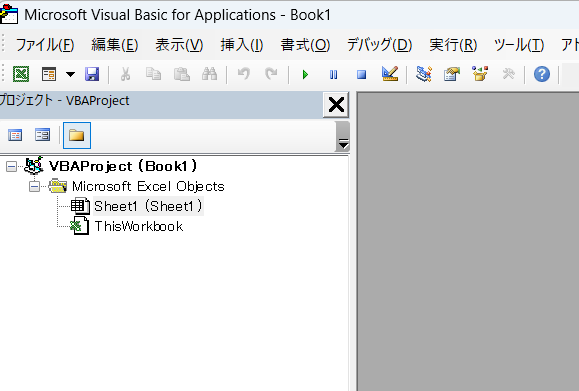Open the 編集(E) menu

115,45
